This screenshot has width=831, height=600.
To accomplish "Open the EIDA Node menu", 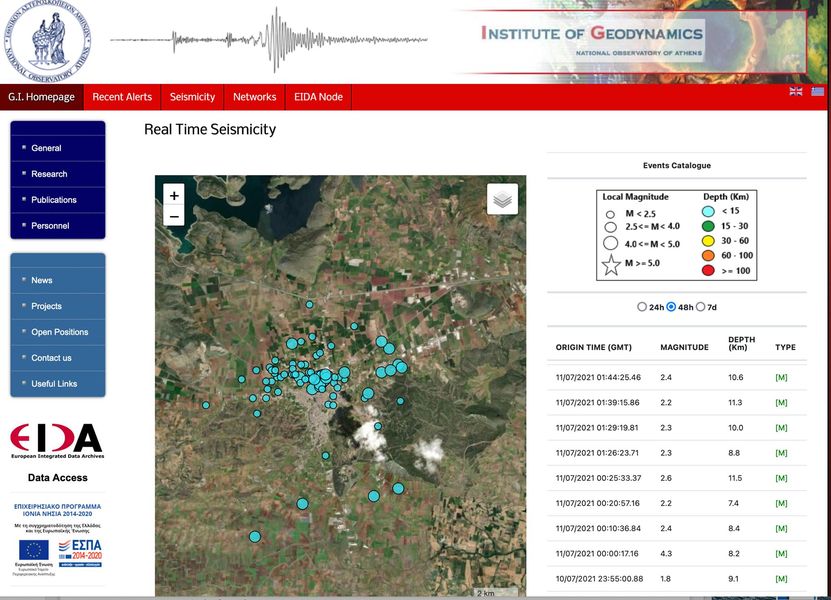I will click(x=318, y=97).
